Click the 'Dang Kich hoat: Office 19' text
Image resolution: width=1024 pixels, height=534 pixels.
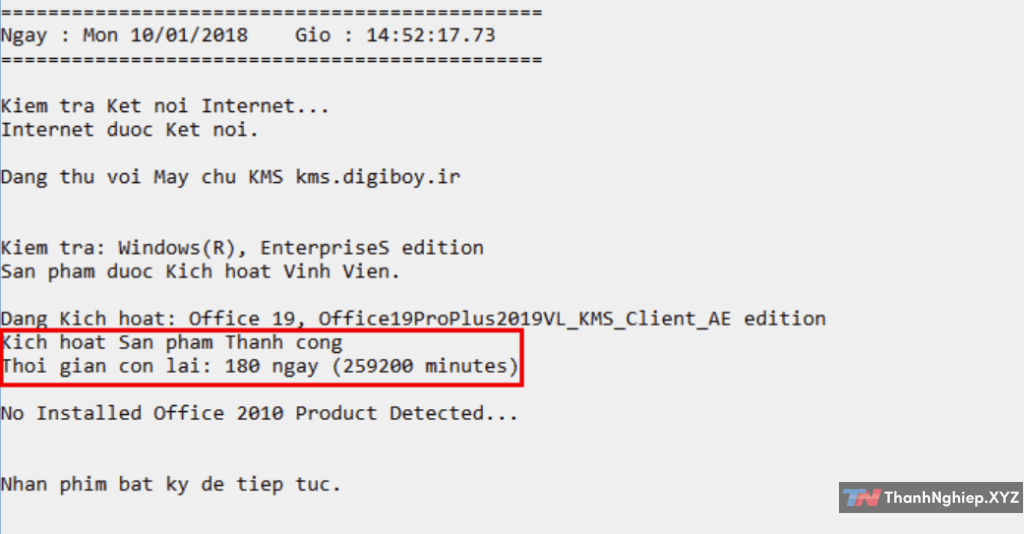(x=152, y=319)
